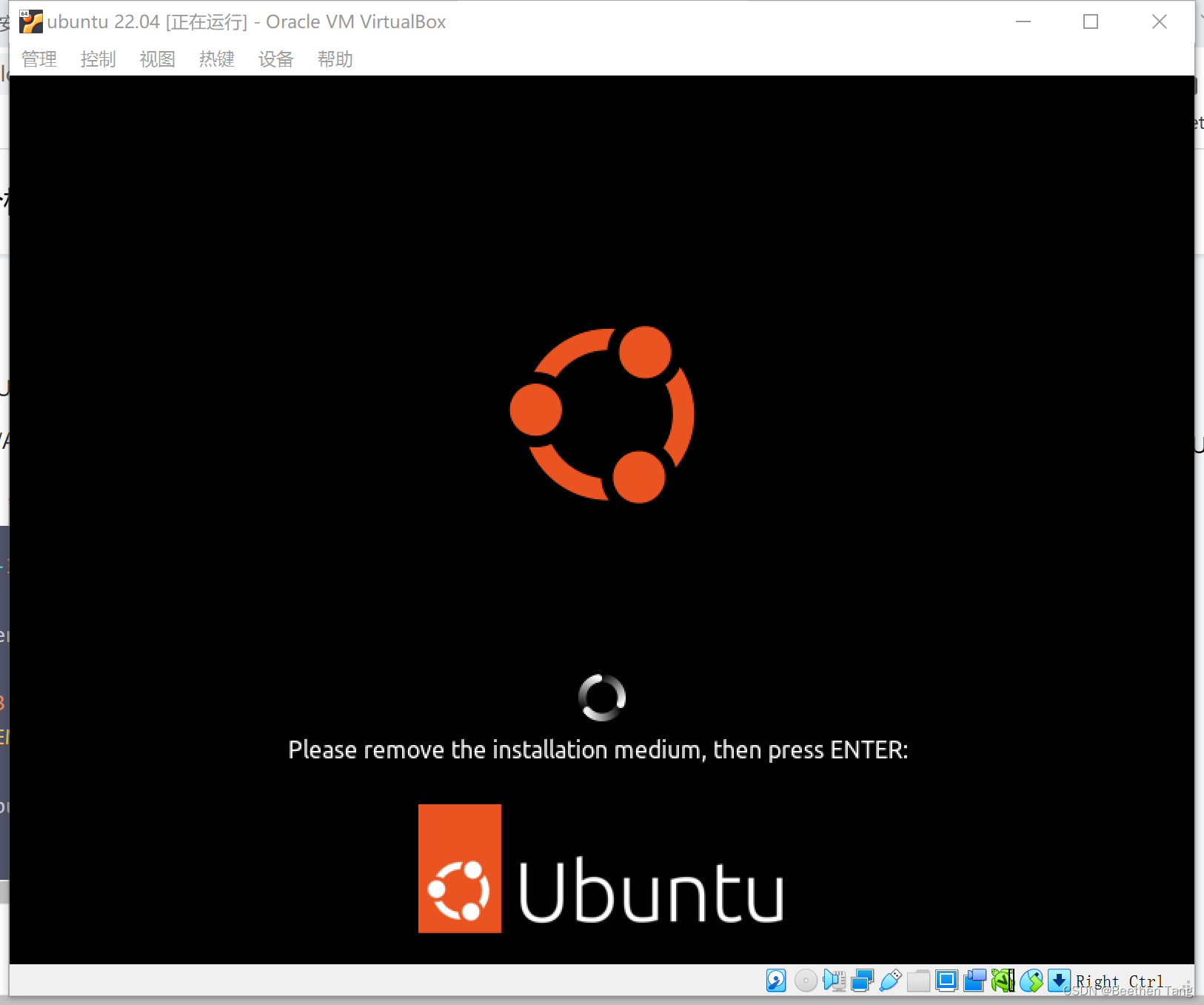Open the 视图 menu
The width and height of the screenshot is (1204, 1005).
(158, 59)
